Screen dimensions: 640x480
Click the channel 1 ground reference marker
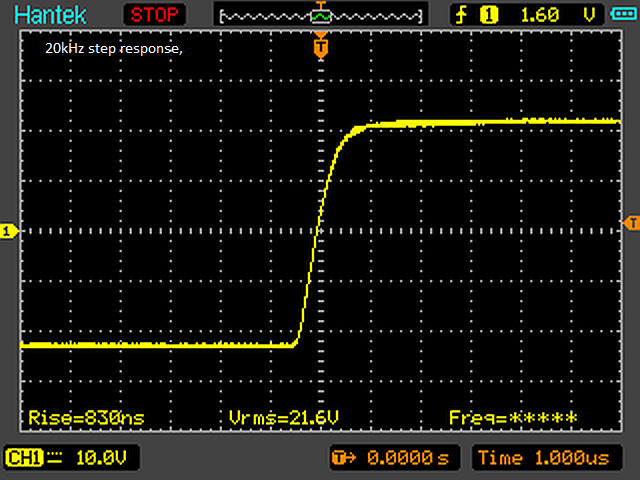click(9, 231)
